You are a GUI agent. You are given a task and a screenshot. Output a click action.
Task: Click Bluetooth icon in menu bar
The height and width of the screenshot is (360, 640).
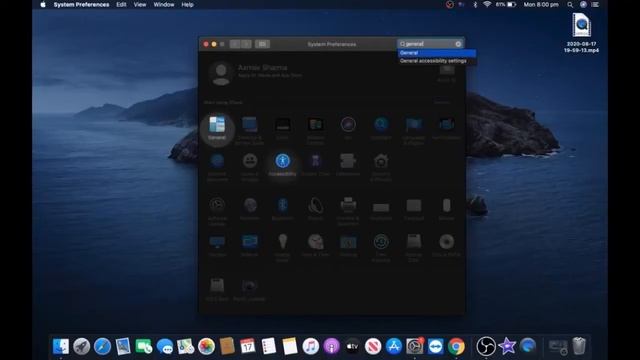point(475,4)
